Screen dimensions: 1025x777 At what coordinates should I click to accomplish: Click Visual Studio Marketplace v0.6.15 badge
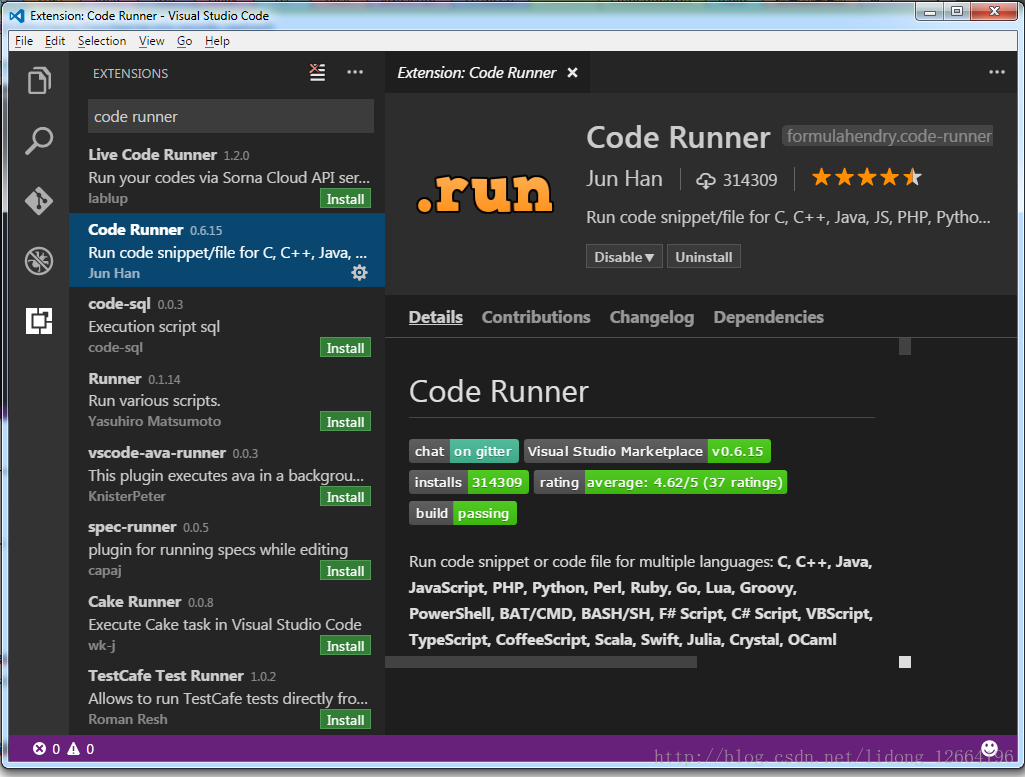tap(647, 452)
